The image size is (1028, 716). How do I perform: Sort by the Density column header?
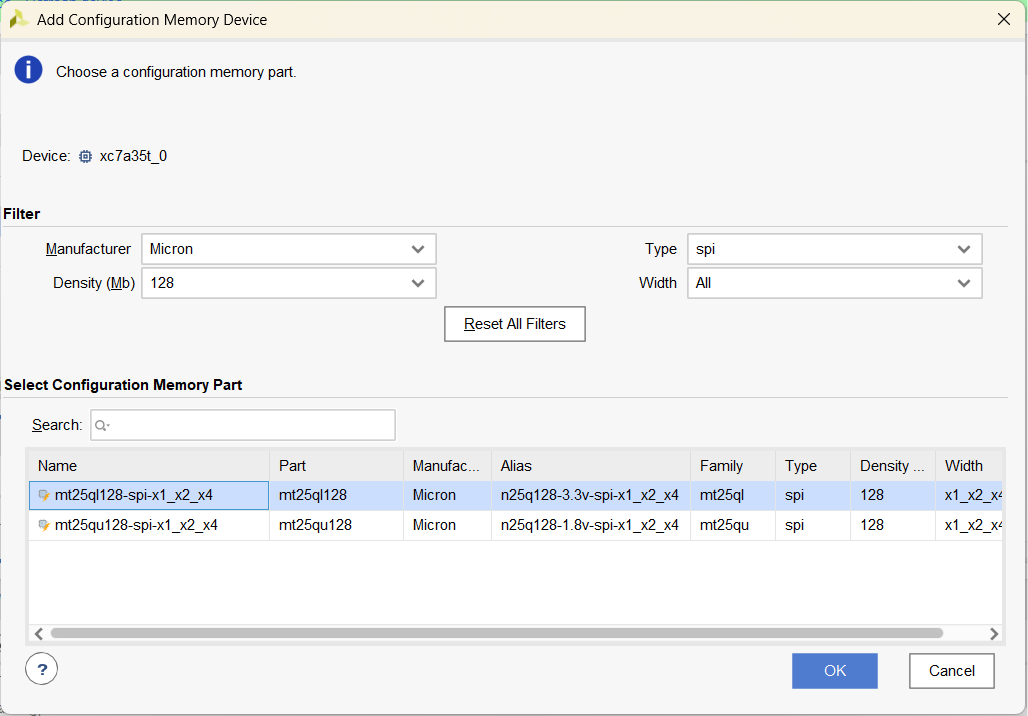pos(893,466)
